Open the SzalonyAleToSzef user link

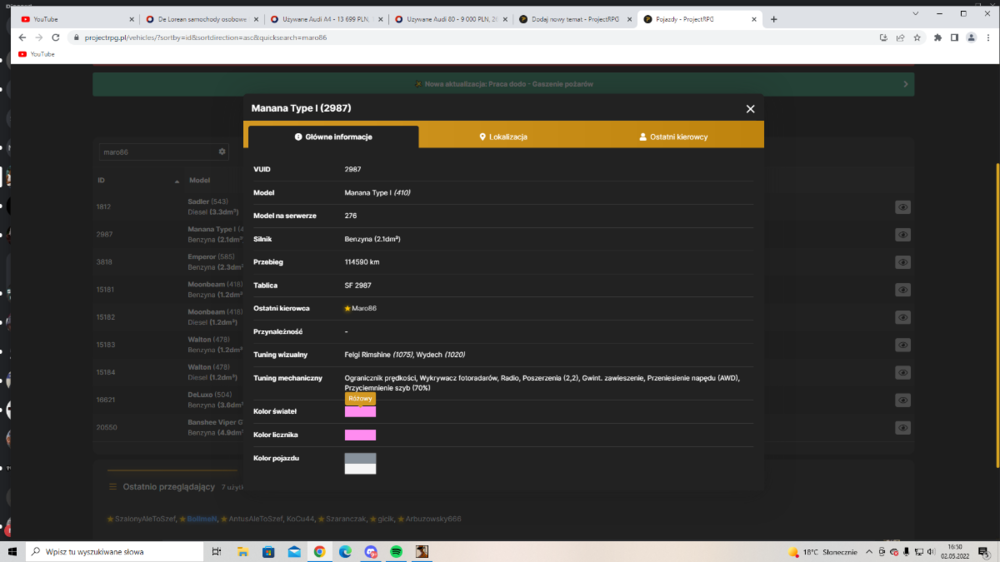pyautogui.click(x=145, y=519)
